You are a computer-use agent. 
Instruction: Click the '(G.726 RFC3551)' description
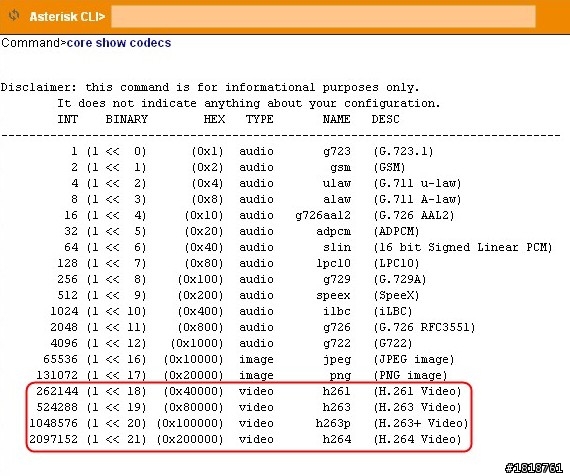point(425,327)
